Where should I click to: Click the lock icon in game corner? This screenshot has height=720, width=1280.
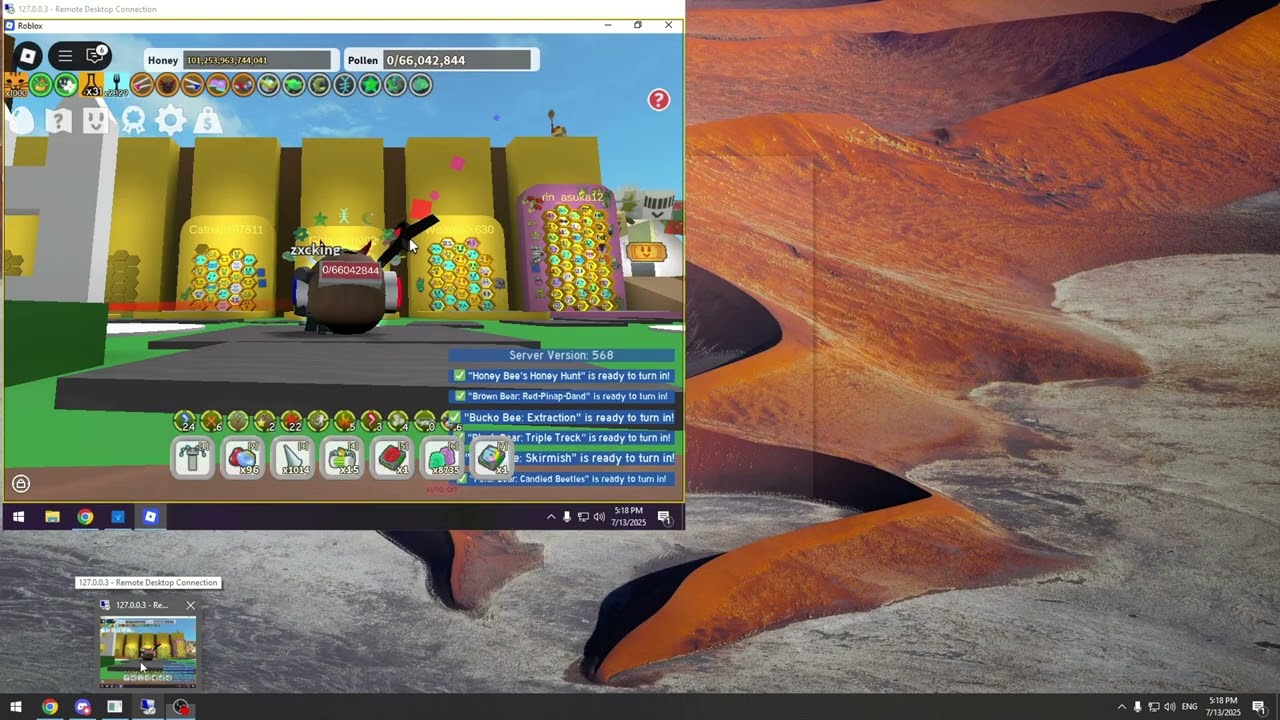pyautogui.click(x=21, y=484)
